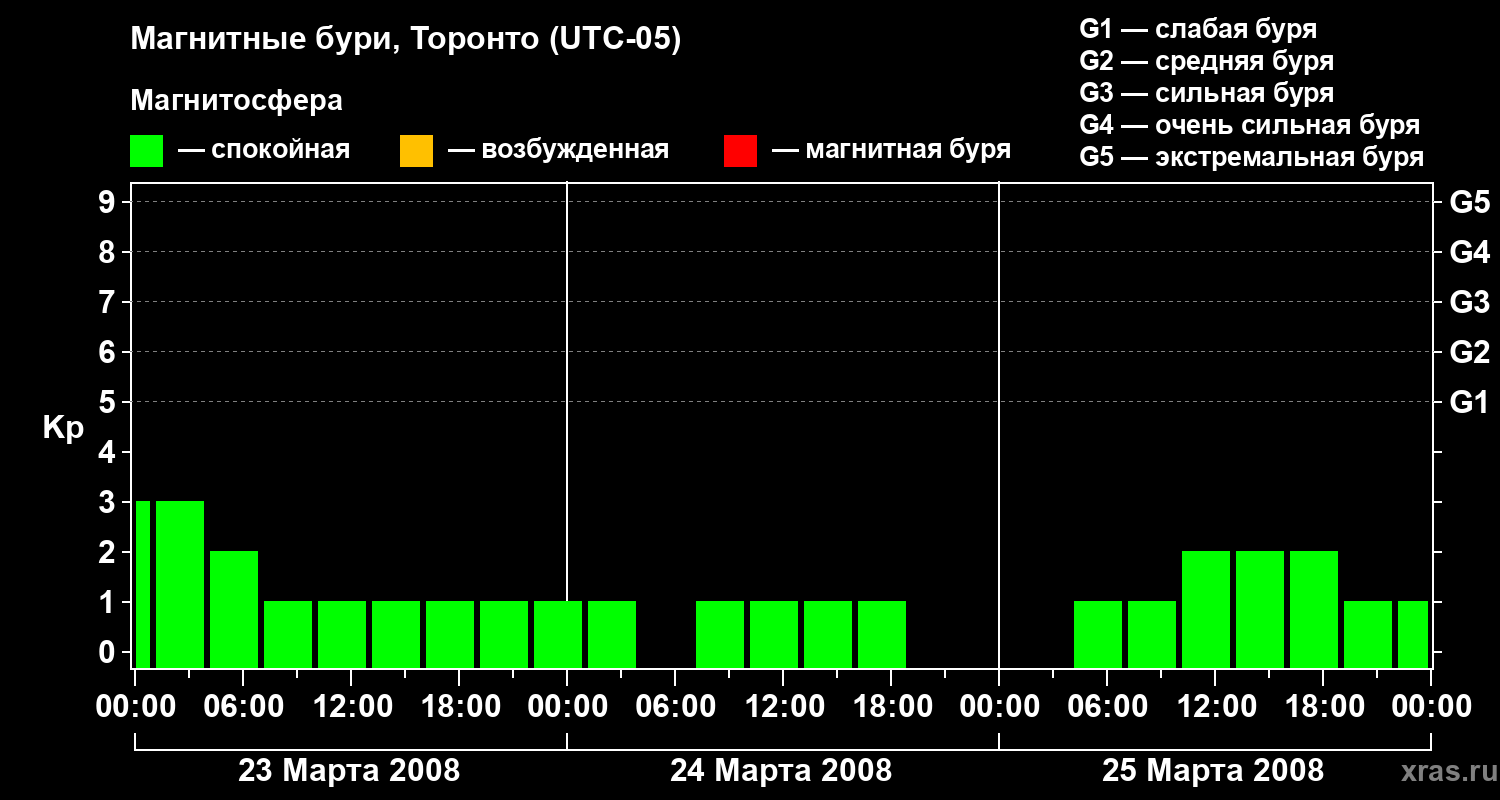Click the red 'магнитная буря' legend swatch

coord(740,151)
